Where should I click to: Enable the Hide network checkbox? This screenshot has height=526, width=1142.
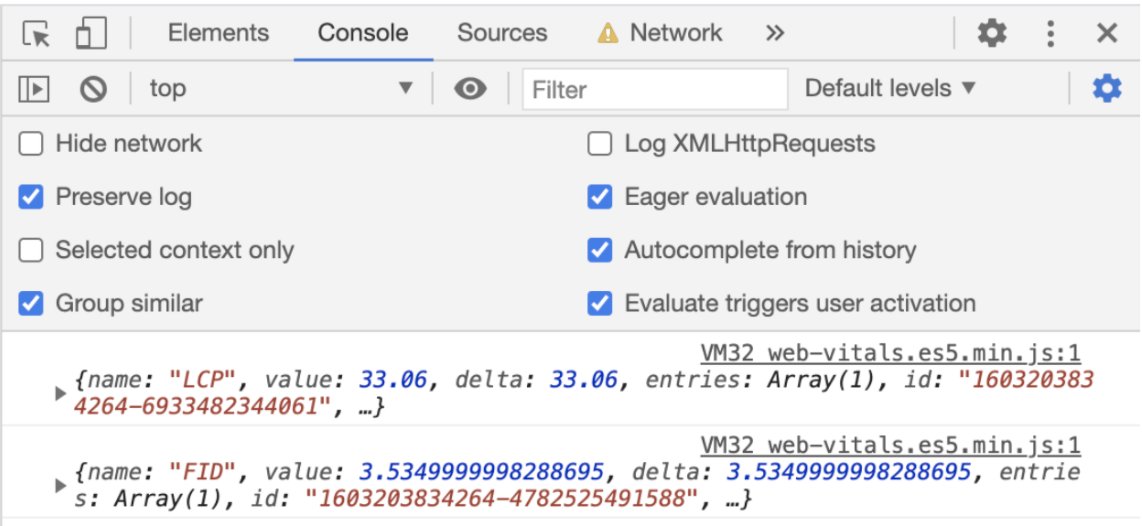pyautogui.click(x=32, y=144)
